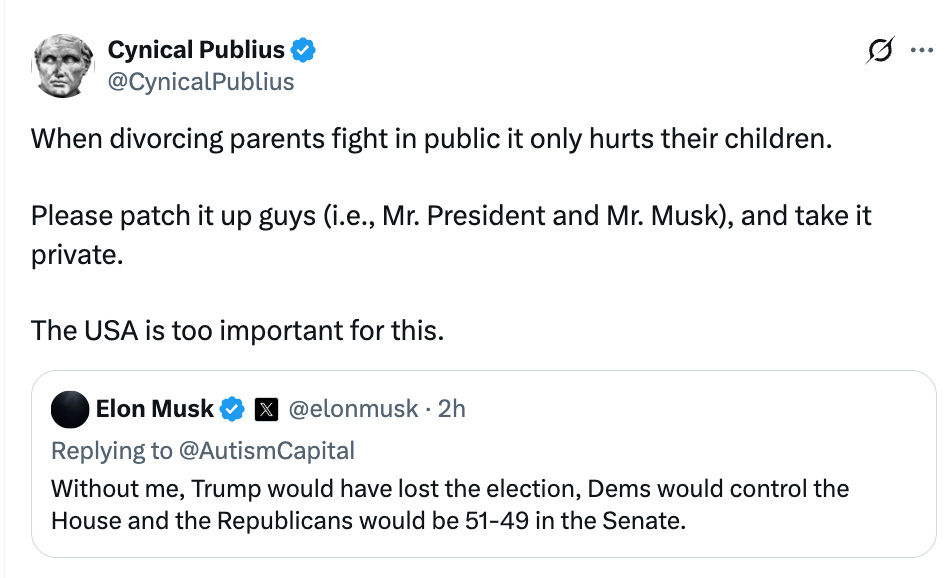Click the '51-49 in the Senate' line
The image size is (950, 578).
tap(368, 521)
